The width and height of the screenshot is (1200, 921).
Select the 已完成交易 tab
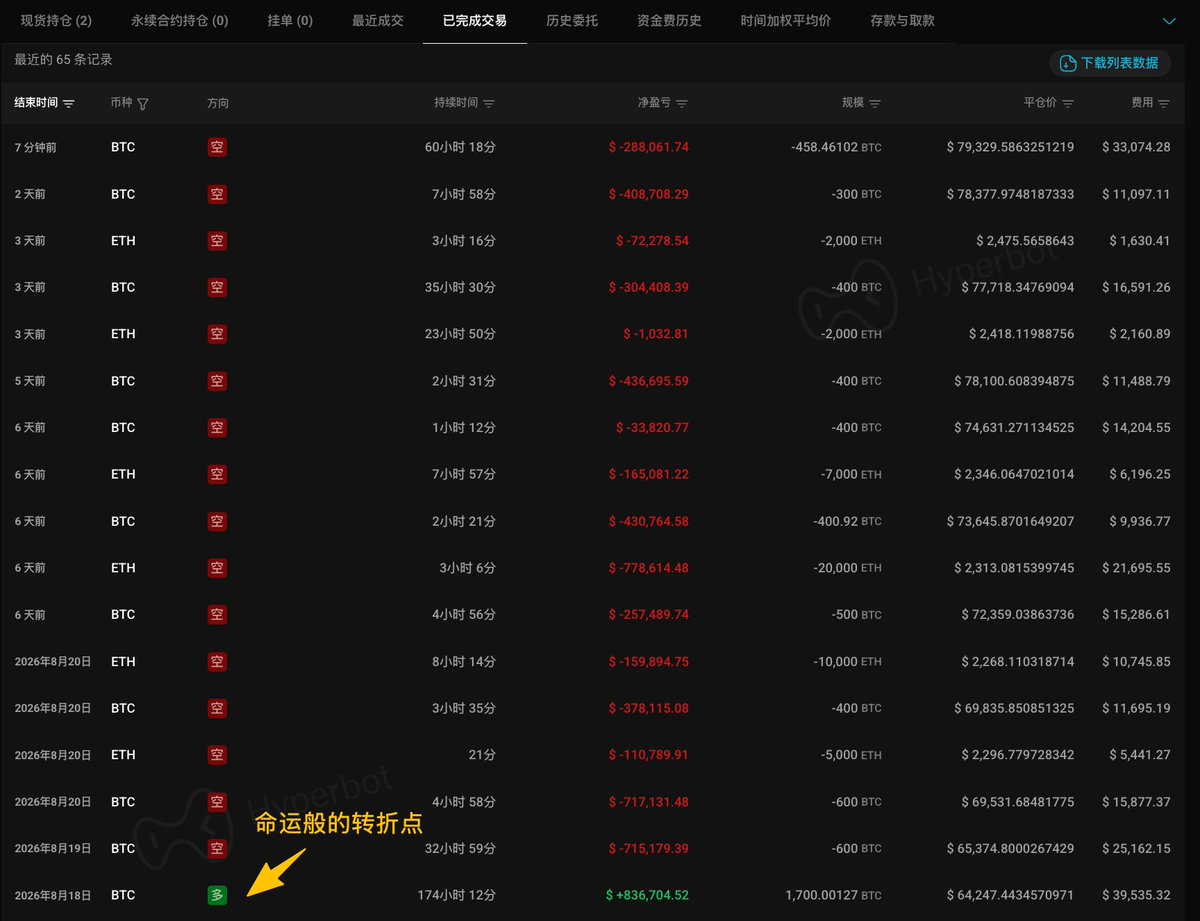(475, 20)
